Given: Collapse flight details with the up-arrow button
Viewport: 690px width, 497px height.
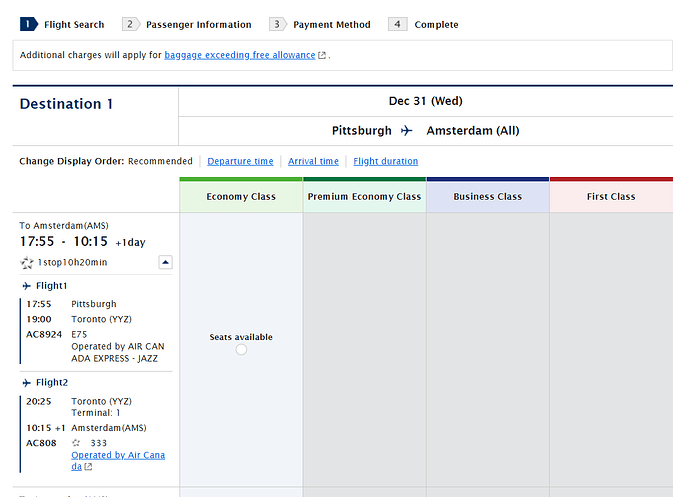Looking at the screenshot, I should [165, 262].
